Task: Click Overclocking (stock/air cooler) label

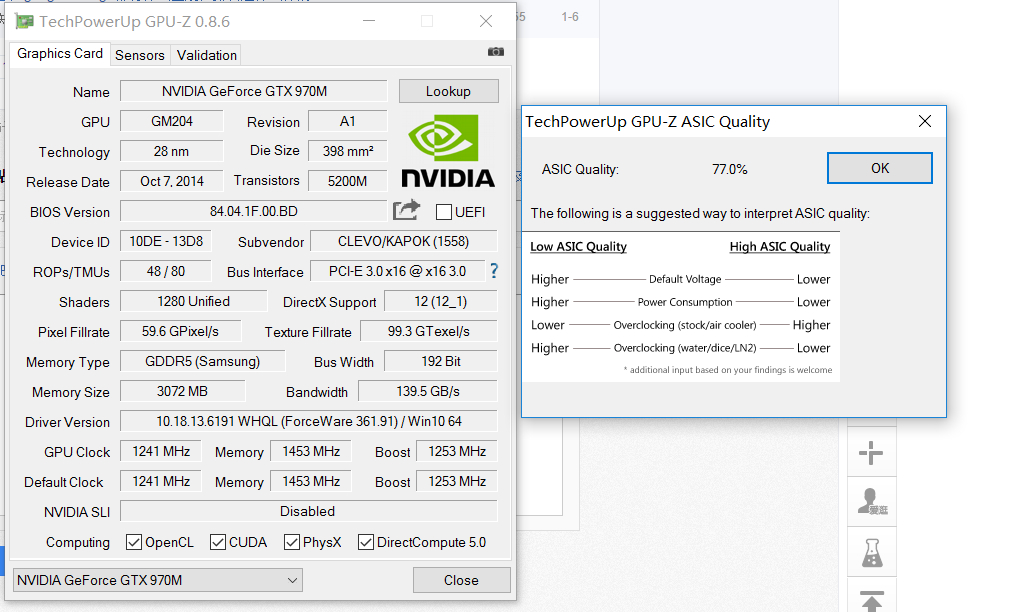Action: pos(684,325)
